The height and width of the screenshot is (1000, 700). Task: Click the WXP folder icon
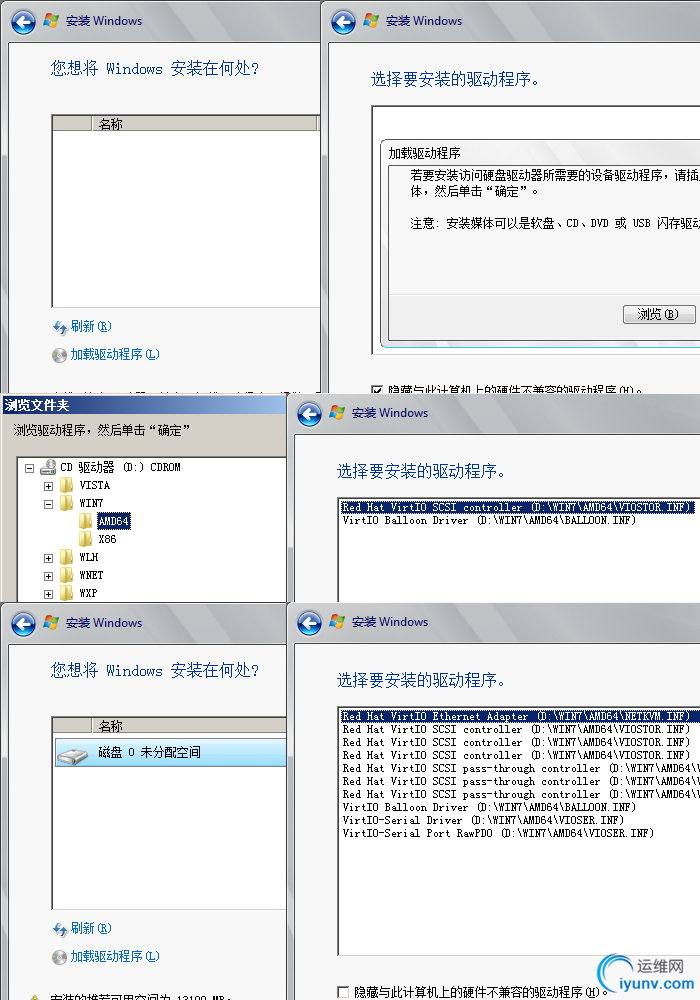coord(66,592)
